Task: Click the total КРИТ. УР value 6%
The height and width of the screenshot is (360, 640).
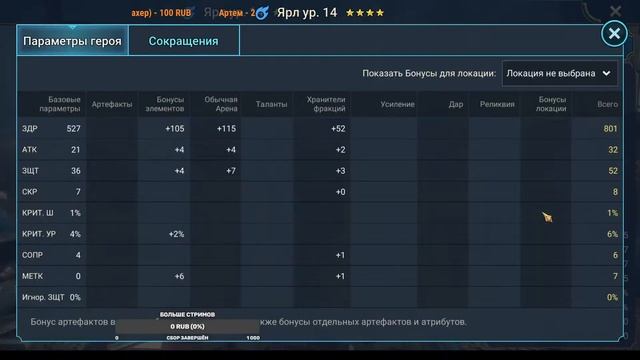Action: (x=612, y=234)
